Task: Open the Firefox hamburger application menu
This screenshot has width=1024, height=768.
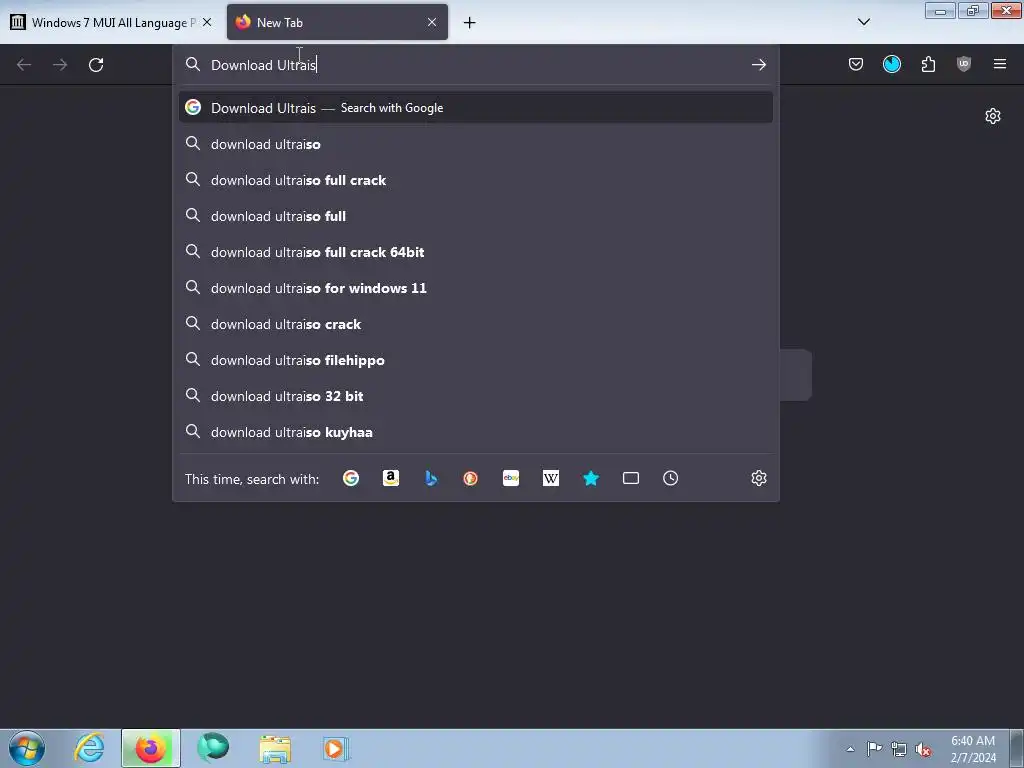Action: click(999, 64)
